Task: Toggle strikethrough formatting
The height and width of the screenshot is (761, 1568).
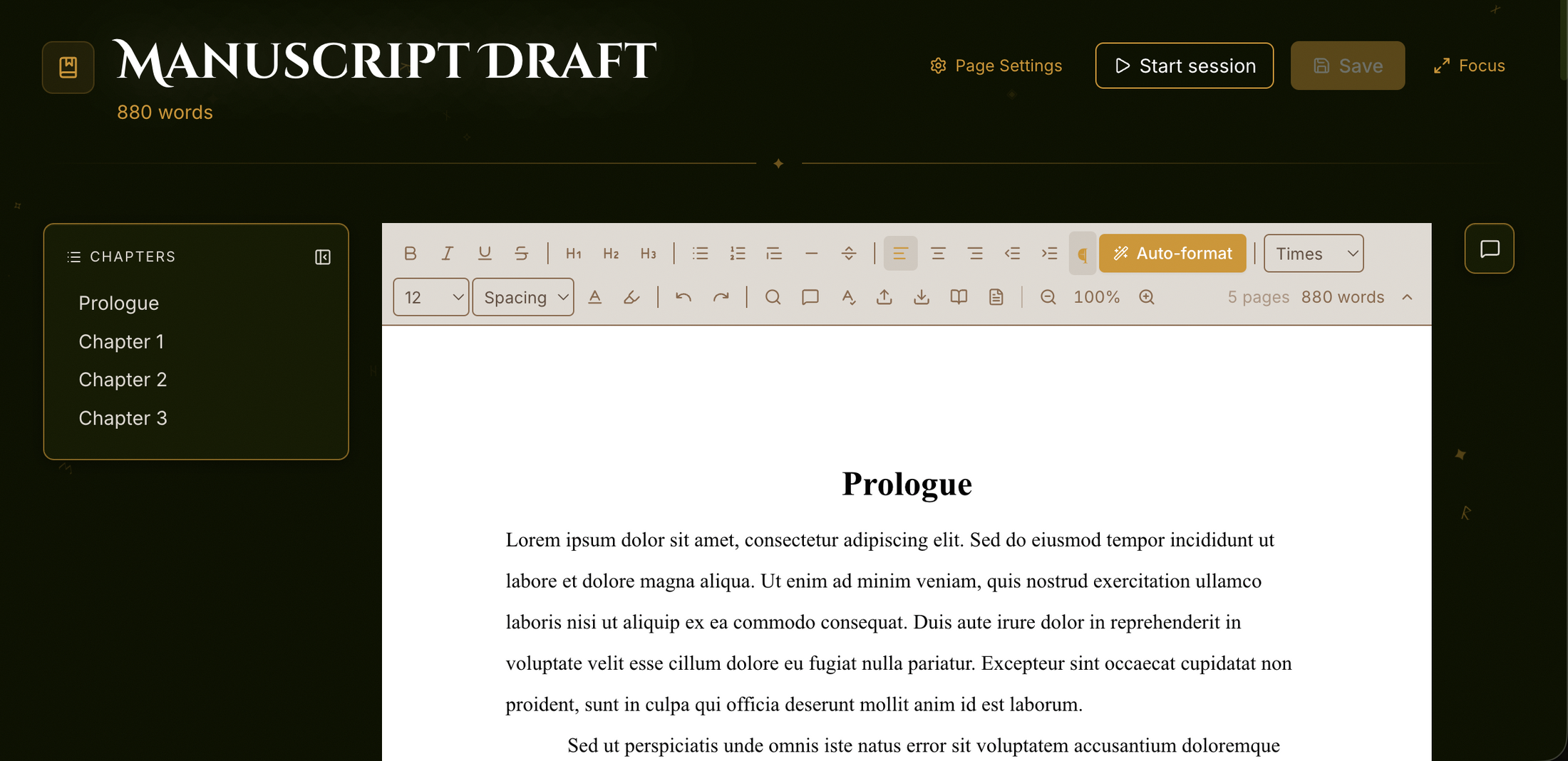Action: click(522, 254)
